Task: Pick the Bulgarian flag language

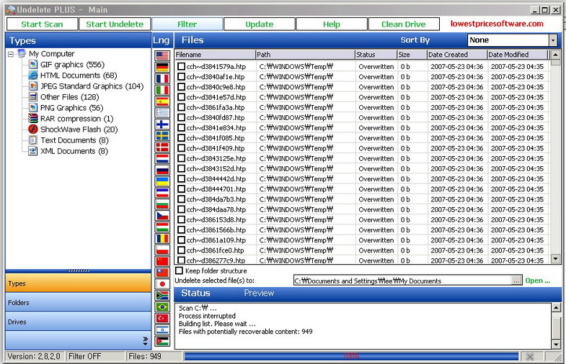Action: tap(162, 204)
